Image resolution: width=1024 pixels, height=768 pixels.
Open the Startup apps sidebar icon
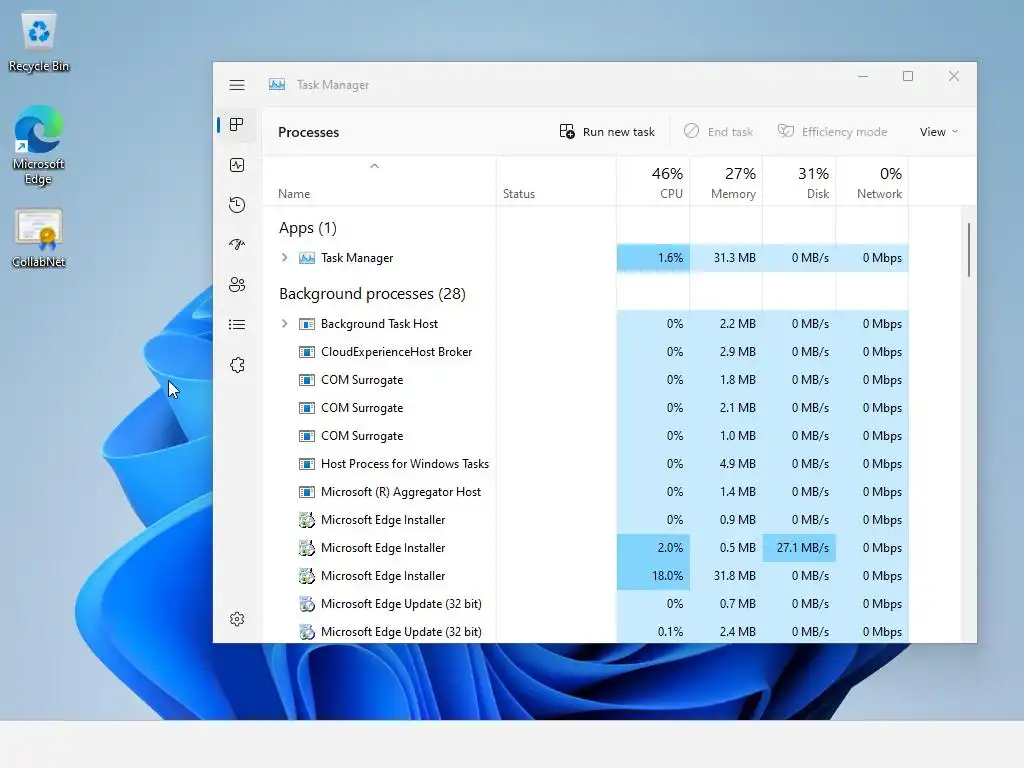click(237, 244)
